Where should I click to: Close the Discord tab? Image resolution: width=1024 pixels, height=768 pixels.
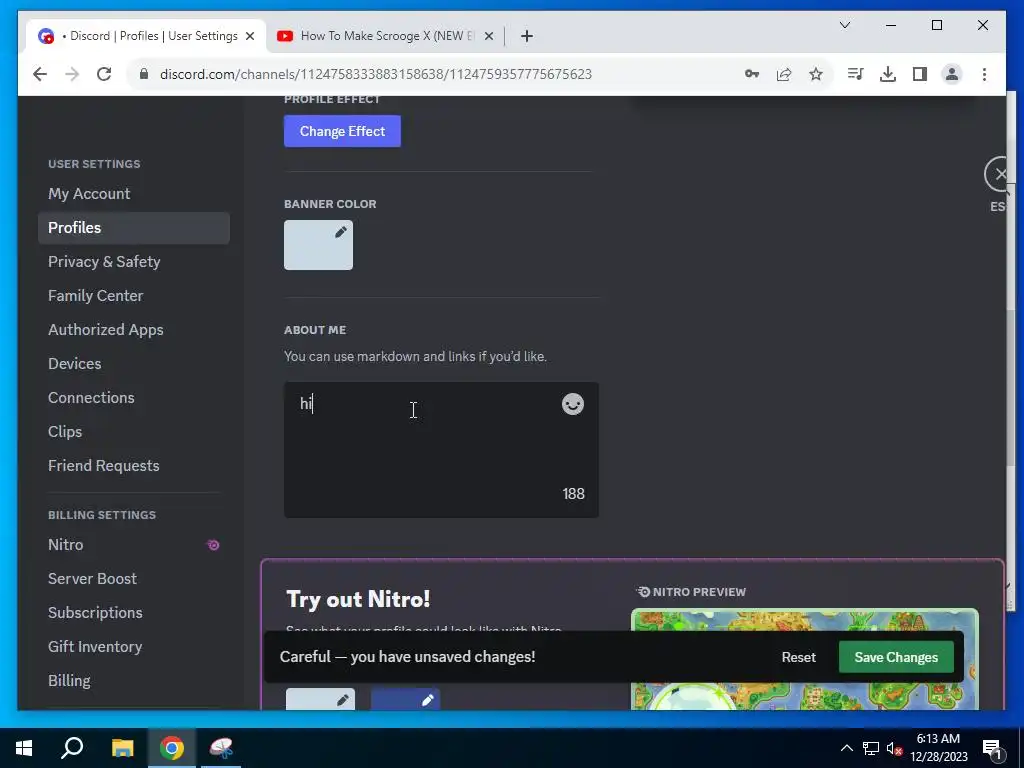[x=249, y=36]
